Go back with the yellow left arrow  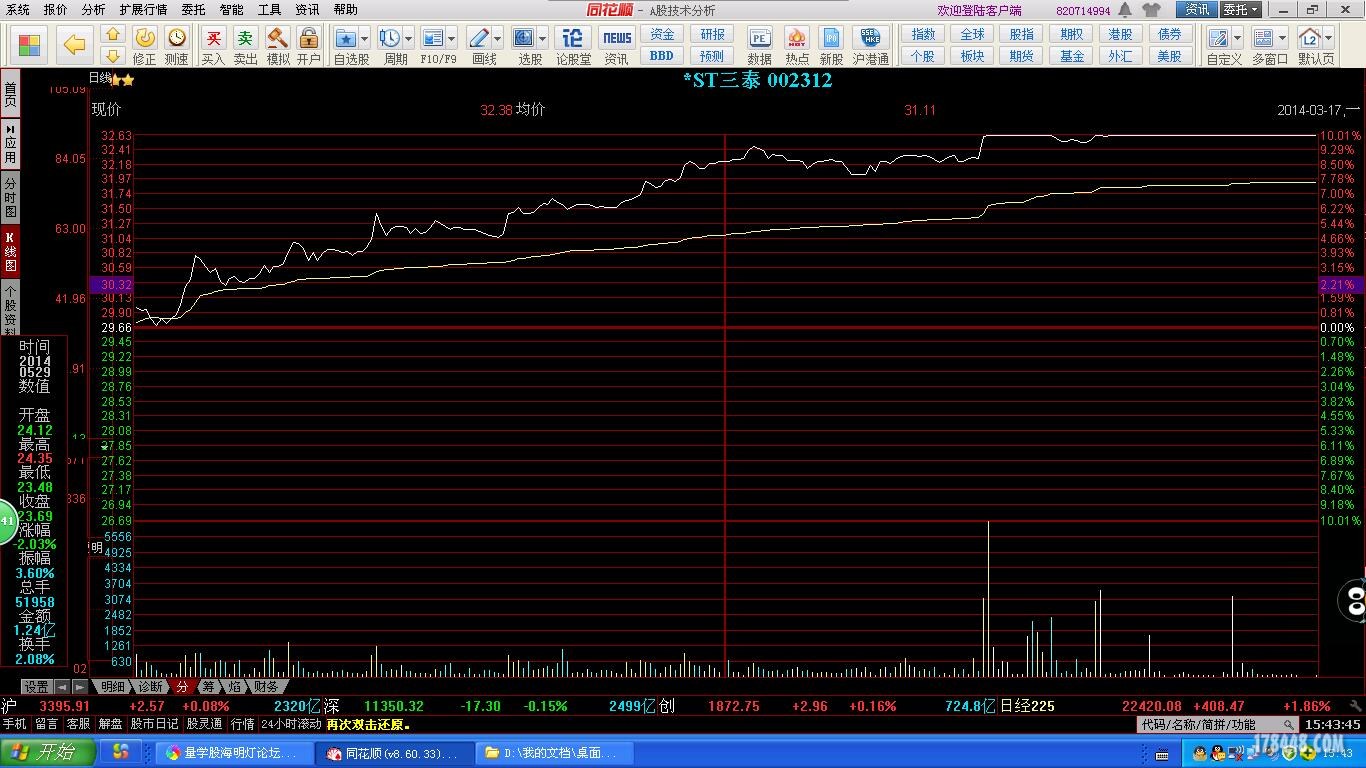75,45
